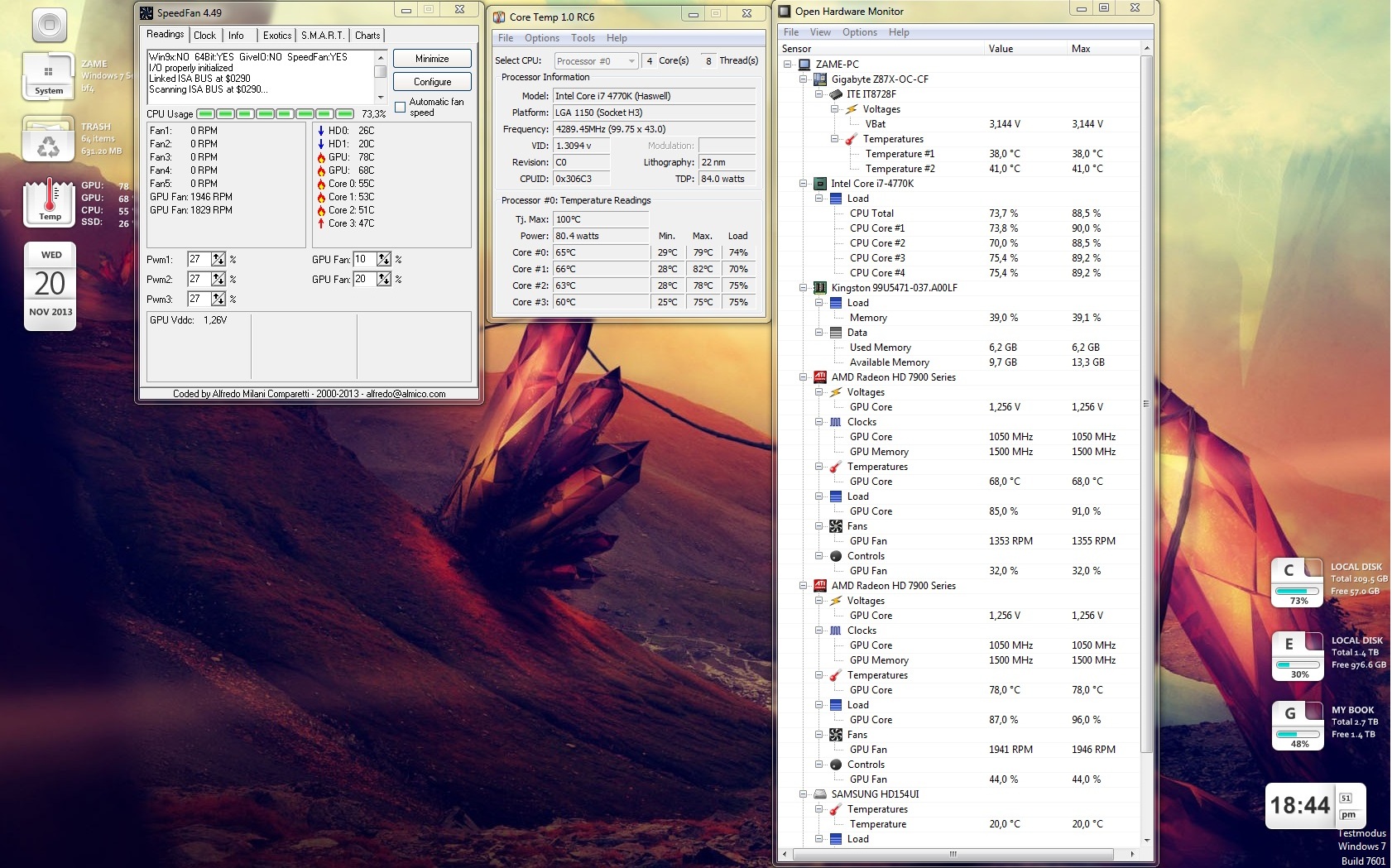Click the C local disk gadget icon

click(x=1297, y=582)
